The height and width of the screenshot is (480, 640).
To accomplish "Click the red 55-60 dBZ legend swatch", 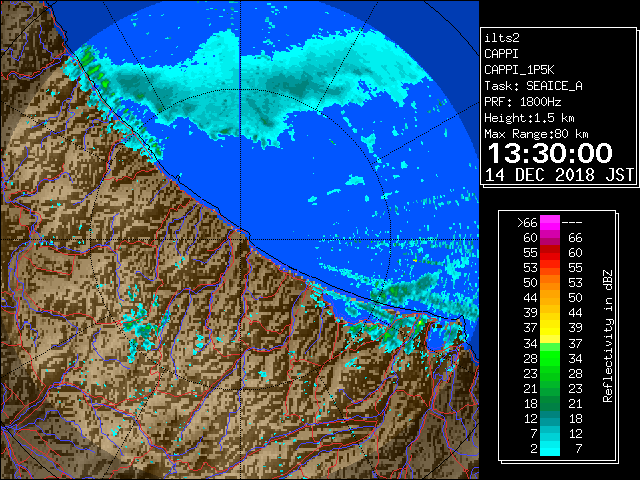I will click(x=550, y=253).
